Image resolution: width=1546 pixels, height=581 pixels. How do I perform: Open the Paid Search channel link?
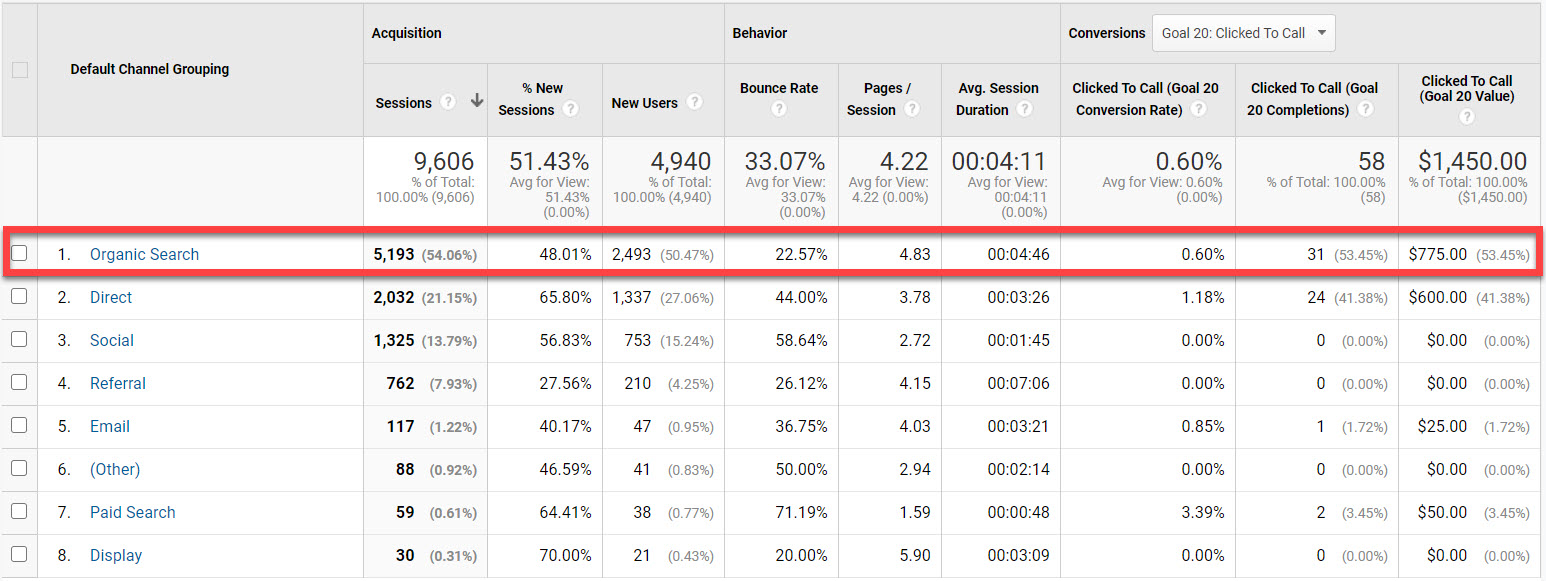132,512
